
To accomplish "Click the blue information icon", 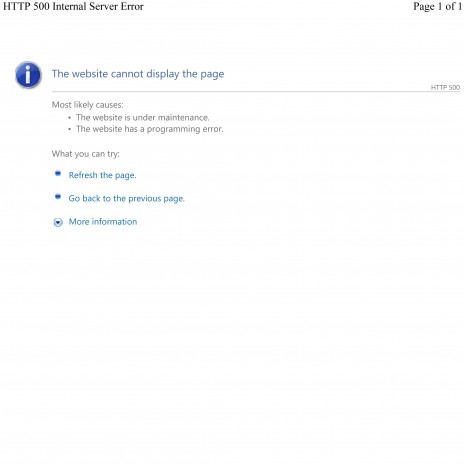I will pos(28,75).
